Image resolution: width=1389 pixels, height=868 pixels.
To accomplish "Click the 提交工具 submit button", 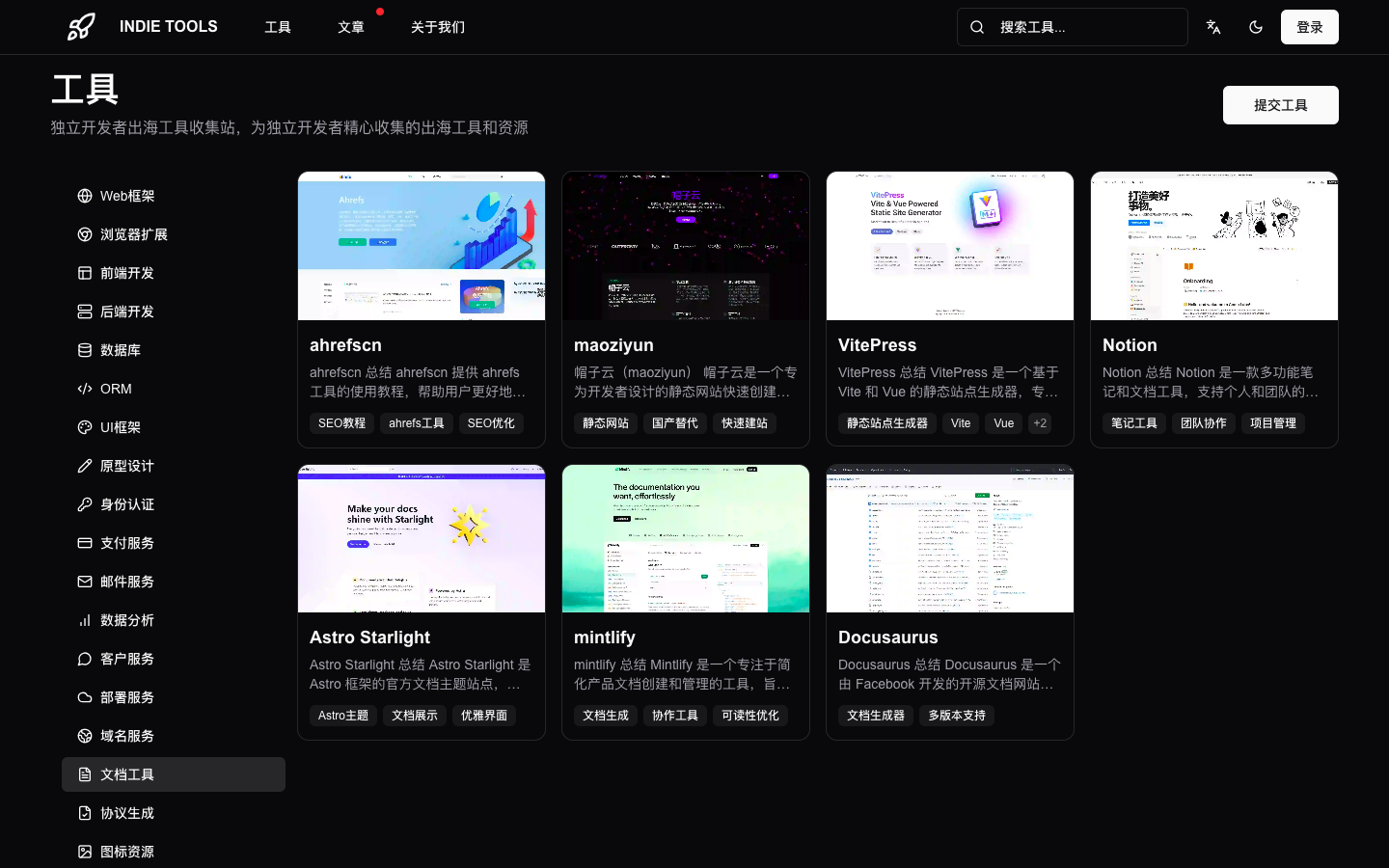I will click(x=1281, y=105).
